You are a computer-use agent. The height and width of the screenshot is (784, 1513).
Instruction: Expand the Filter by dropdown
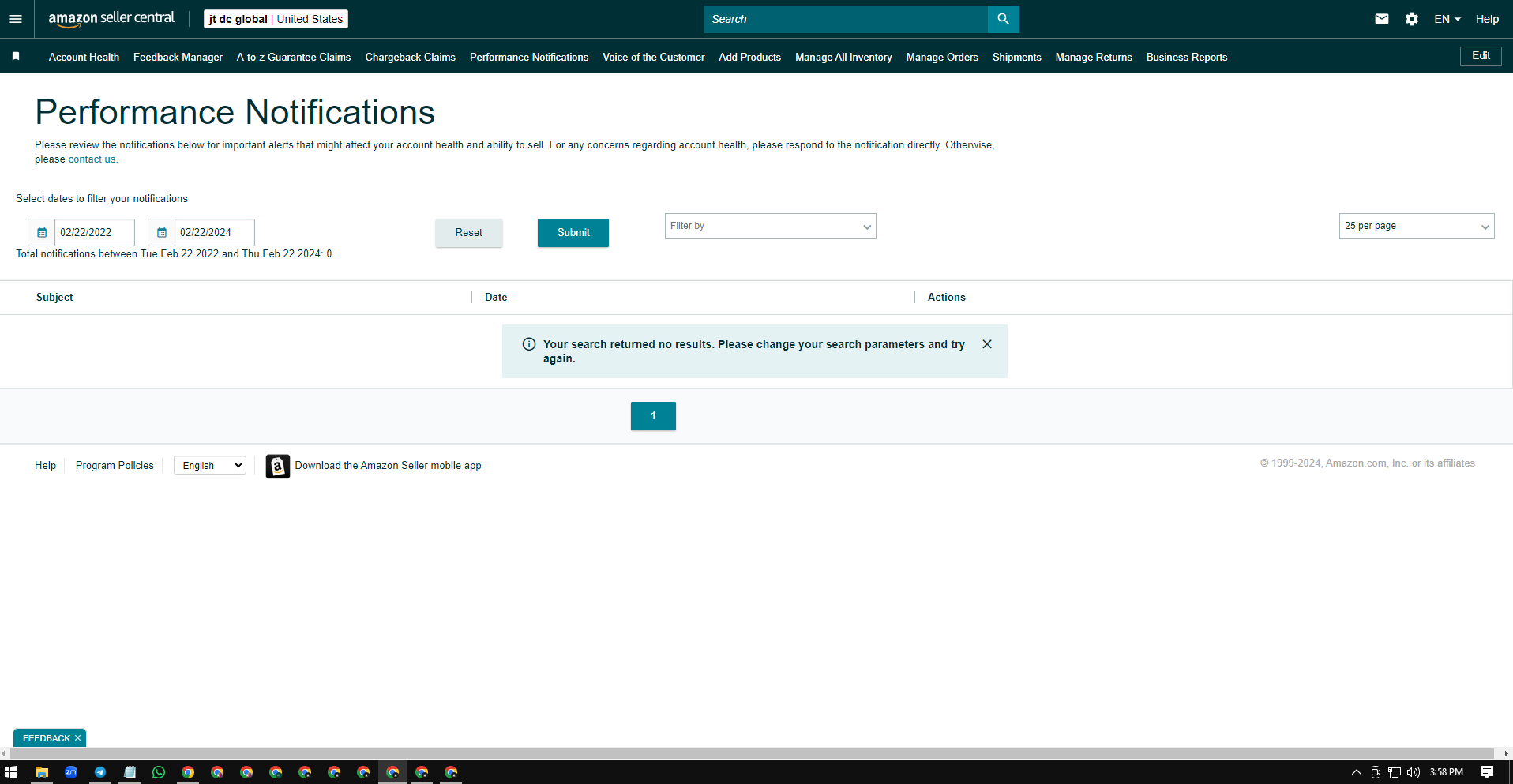click(770, 226)
